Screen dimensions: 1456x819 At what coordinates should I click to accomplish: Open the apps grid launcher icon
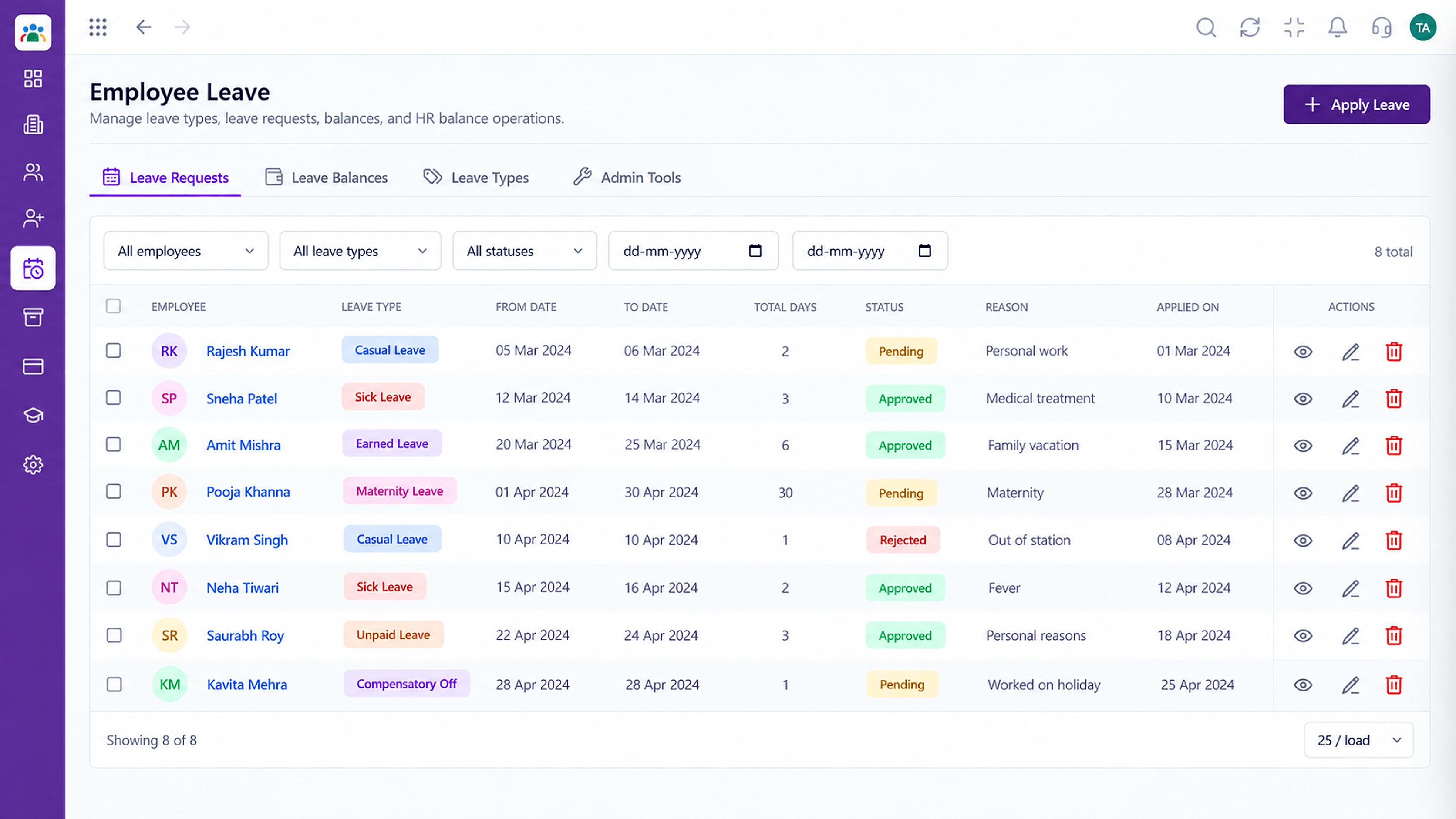[98, 27]
